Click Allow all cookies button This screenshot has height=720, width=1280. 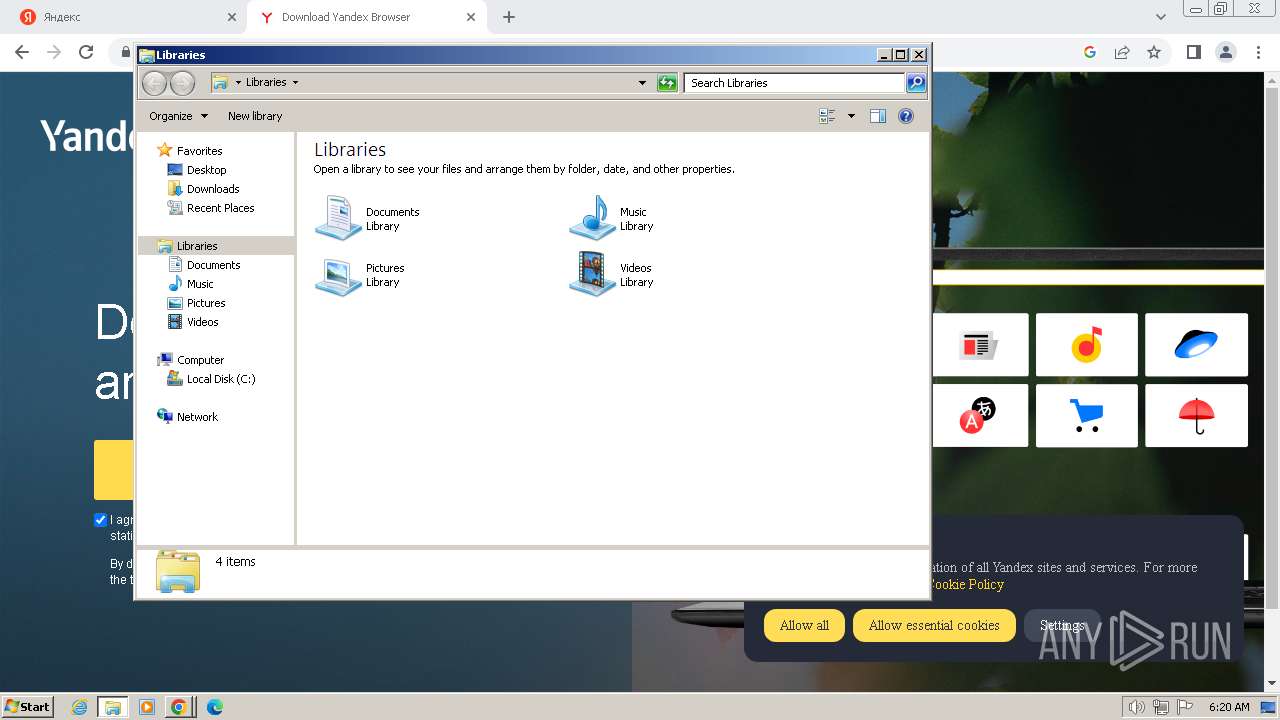[x=804, y=625]
